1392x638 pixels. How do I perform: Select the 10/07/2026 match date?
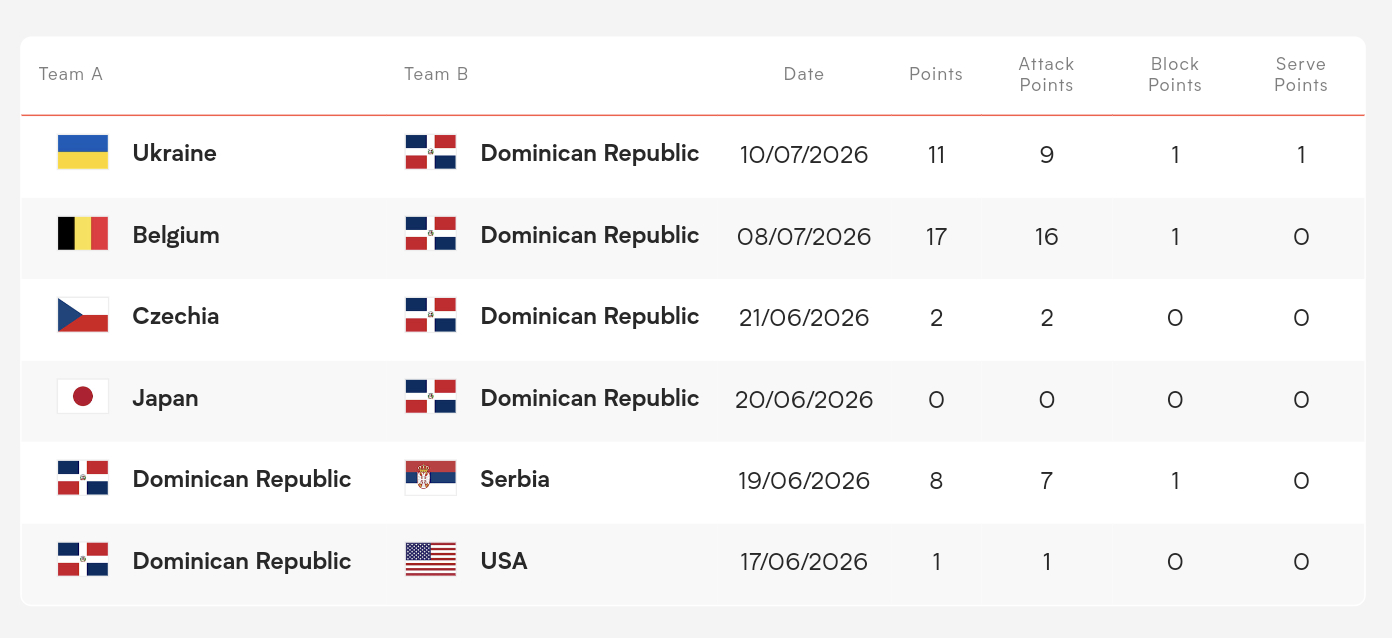tap(804, 155)
